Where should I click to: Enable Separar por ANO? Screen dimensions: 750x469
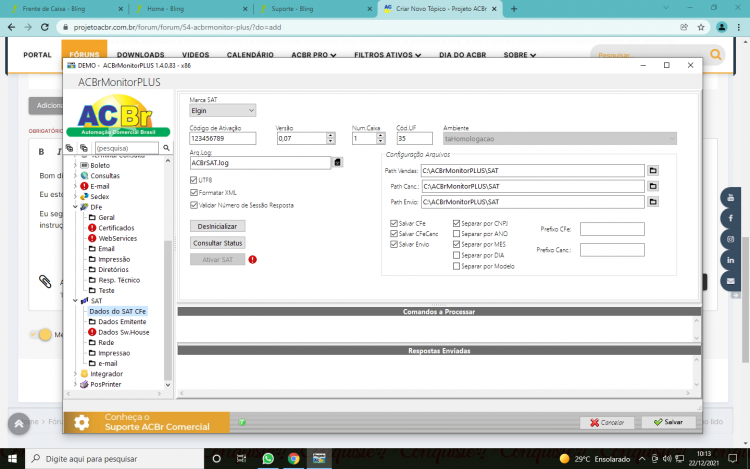coord(456,234)
